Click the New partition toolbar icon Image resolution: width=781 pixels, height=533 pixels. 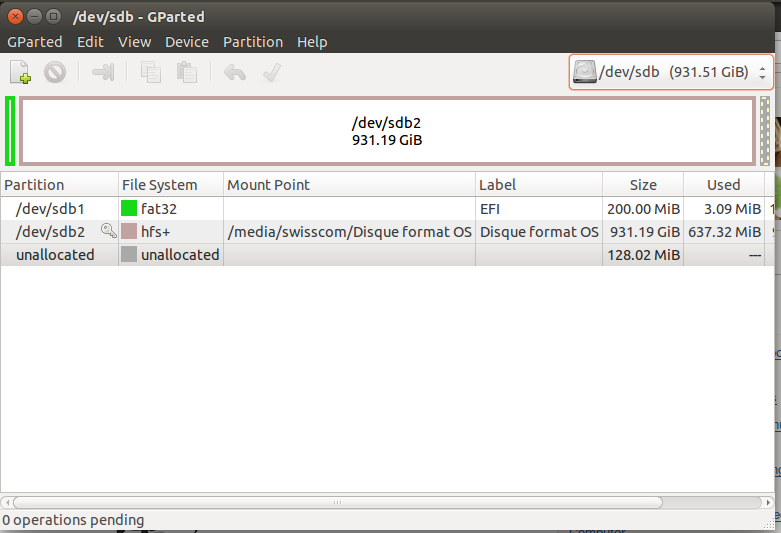click(20, 72)
